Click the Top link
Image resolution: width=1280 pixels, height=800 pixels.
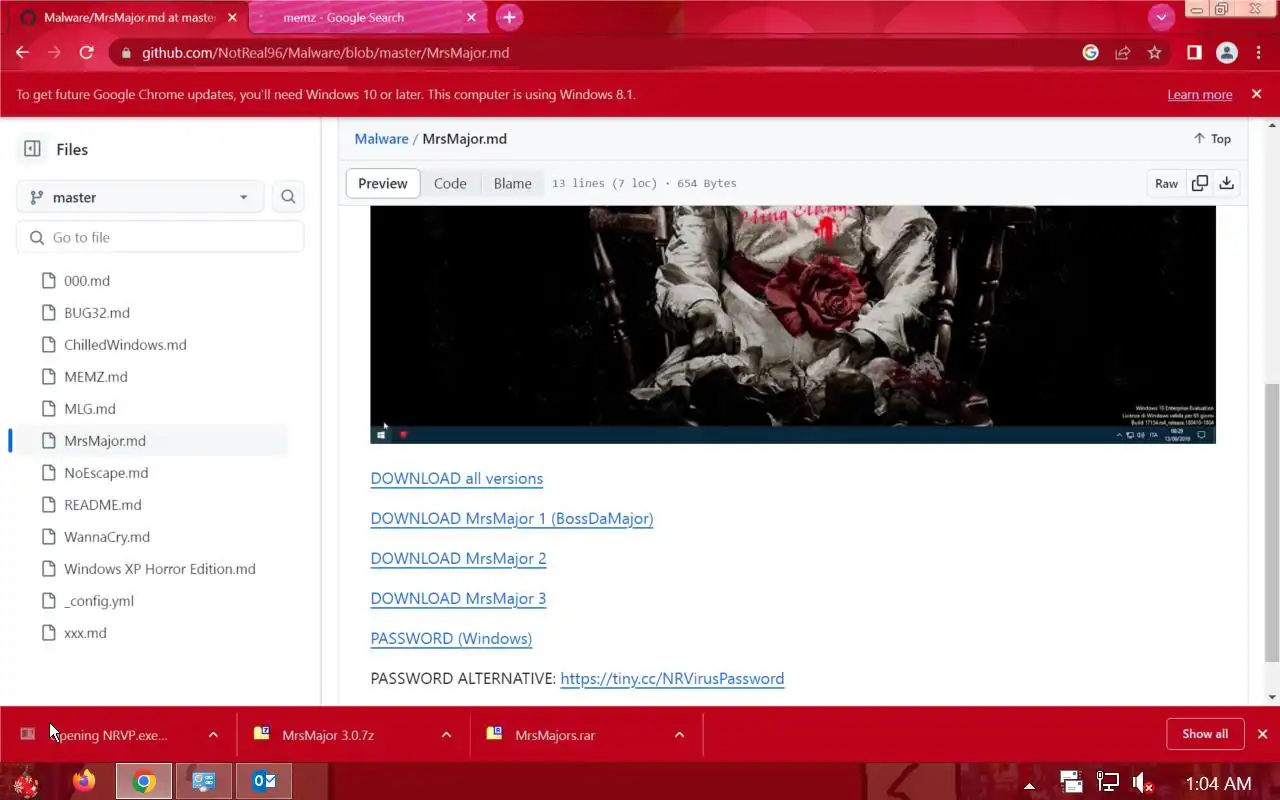1212,139
